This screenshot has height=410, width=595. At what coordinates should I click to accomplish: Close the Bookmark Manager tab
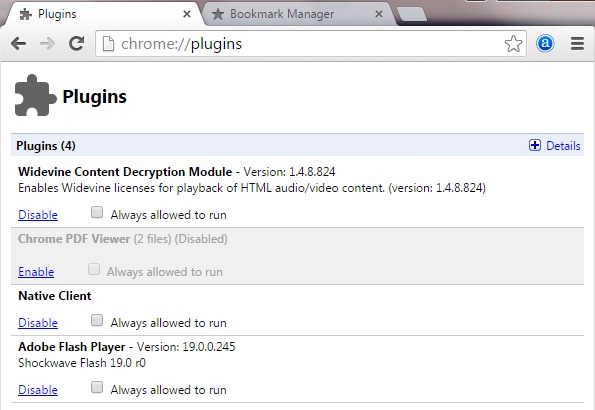(378, 14)
